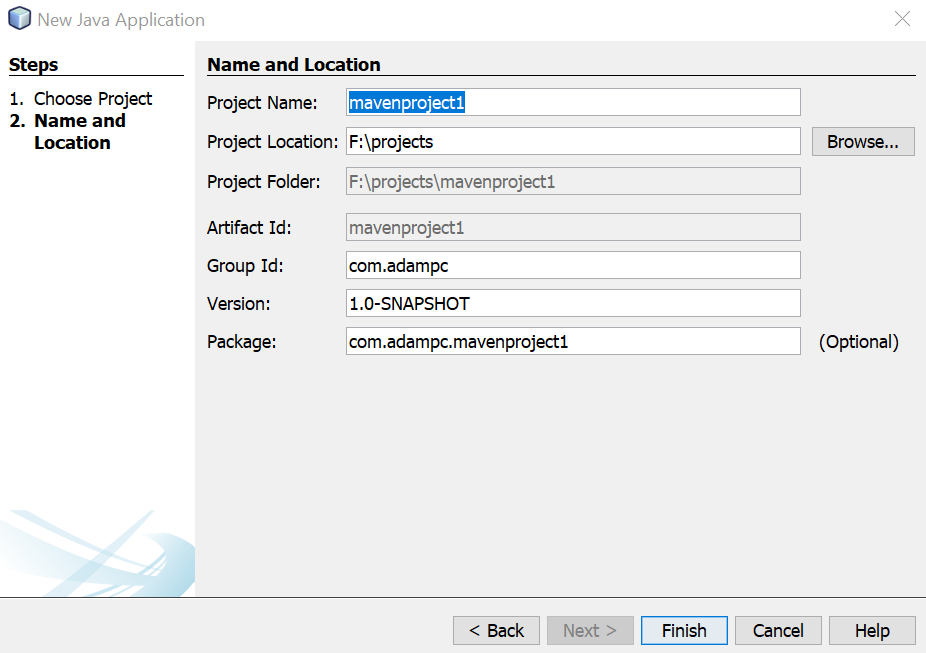Click the Group Id field showing com.adampc
The height and width of the screenshot is (653, 926).
573,265
